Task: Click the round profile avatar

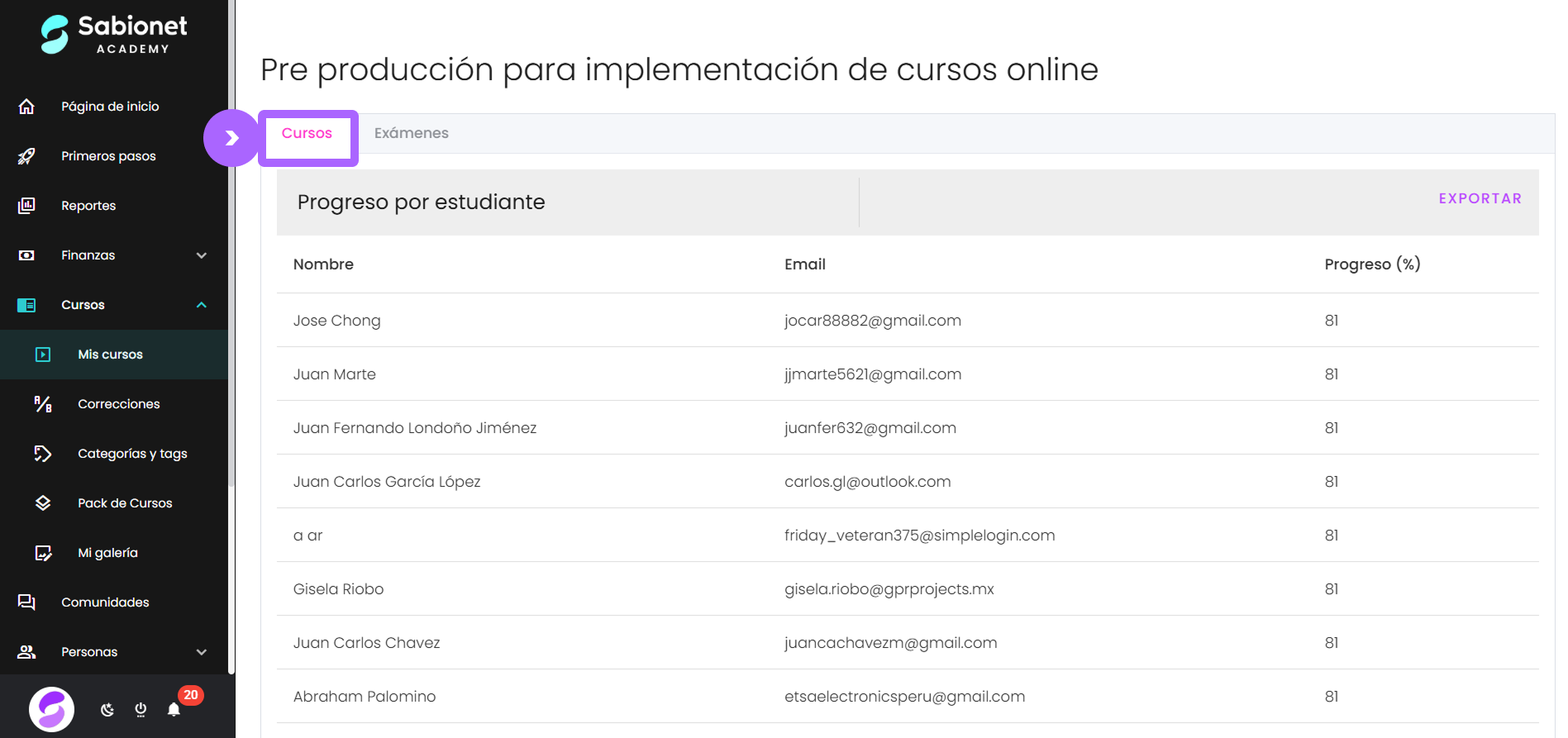Action: coord(51,709)
